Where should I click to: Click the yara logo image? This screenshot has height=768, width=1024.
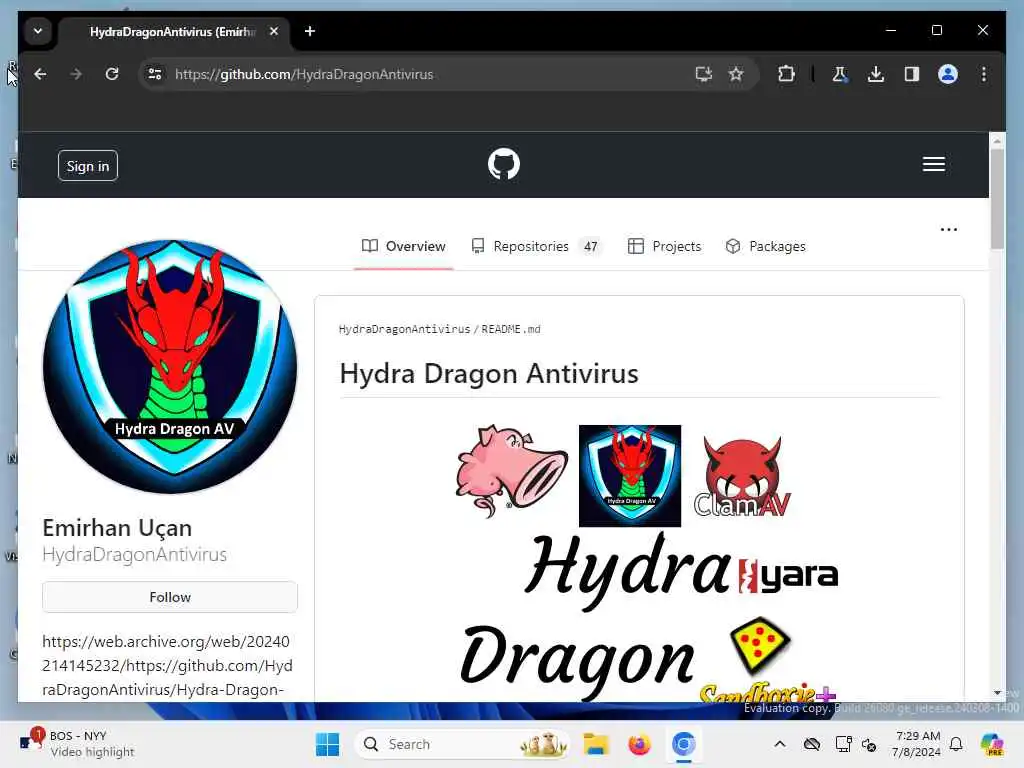coord(788,576)
